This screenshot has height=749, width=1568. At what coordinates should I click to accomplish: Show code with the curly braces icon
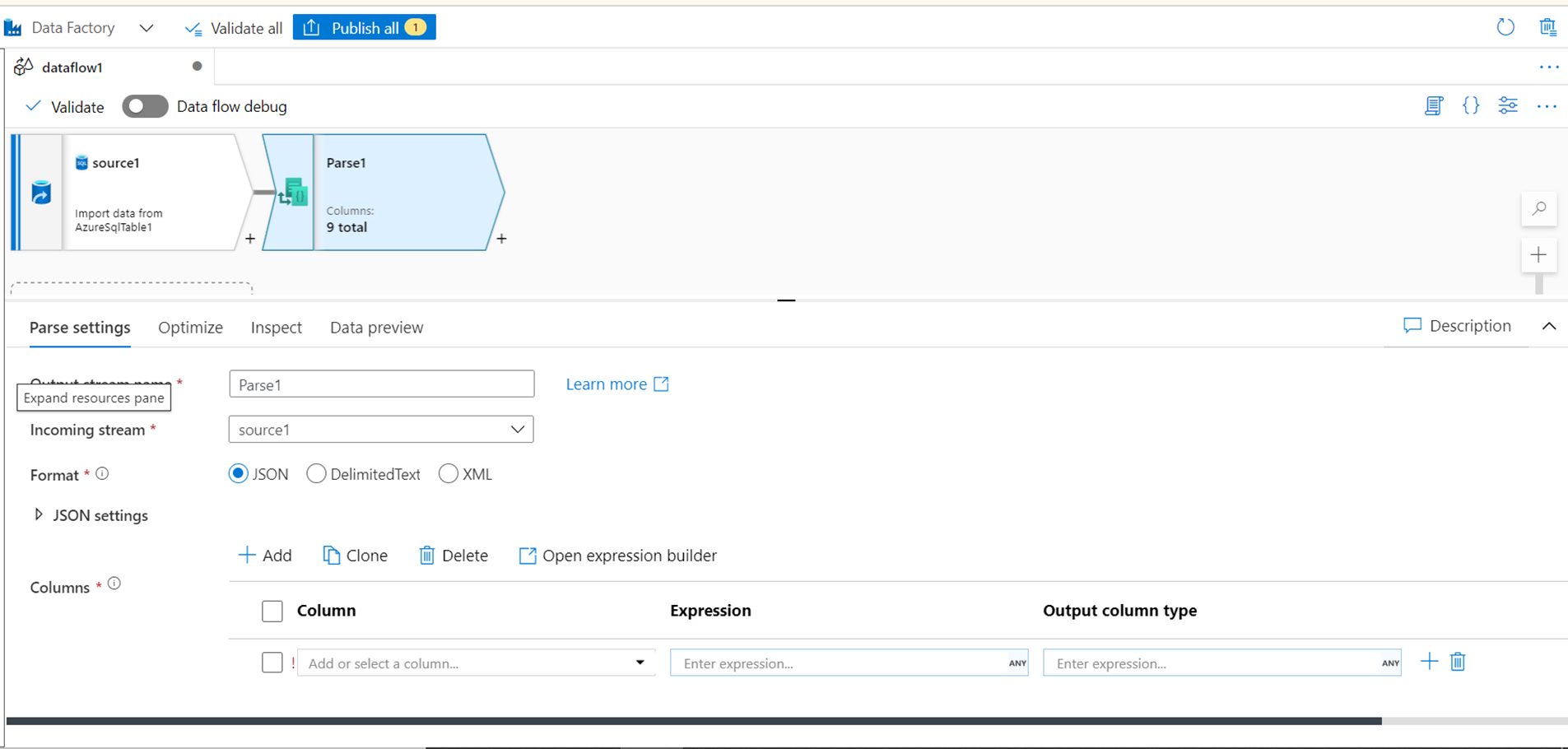point(1471,105)
